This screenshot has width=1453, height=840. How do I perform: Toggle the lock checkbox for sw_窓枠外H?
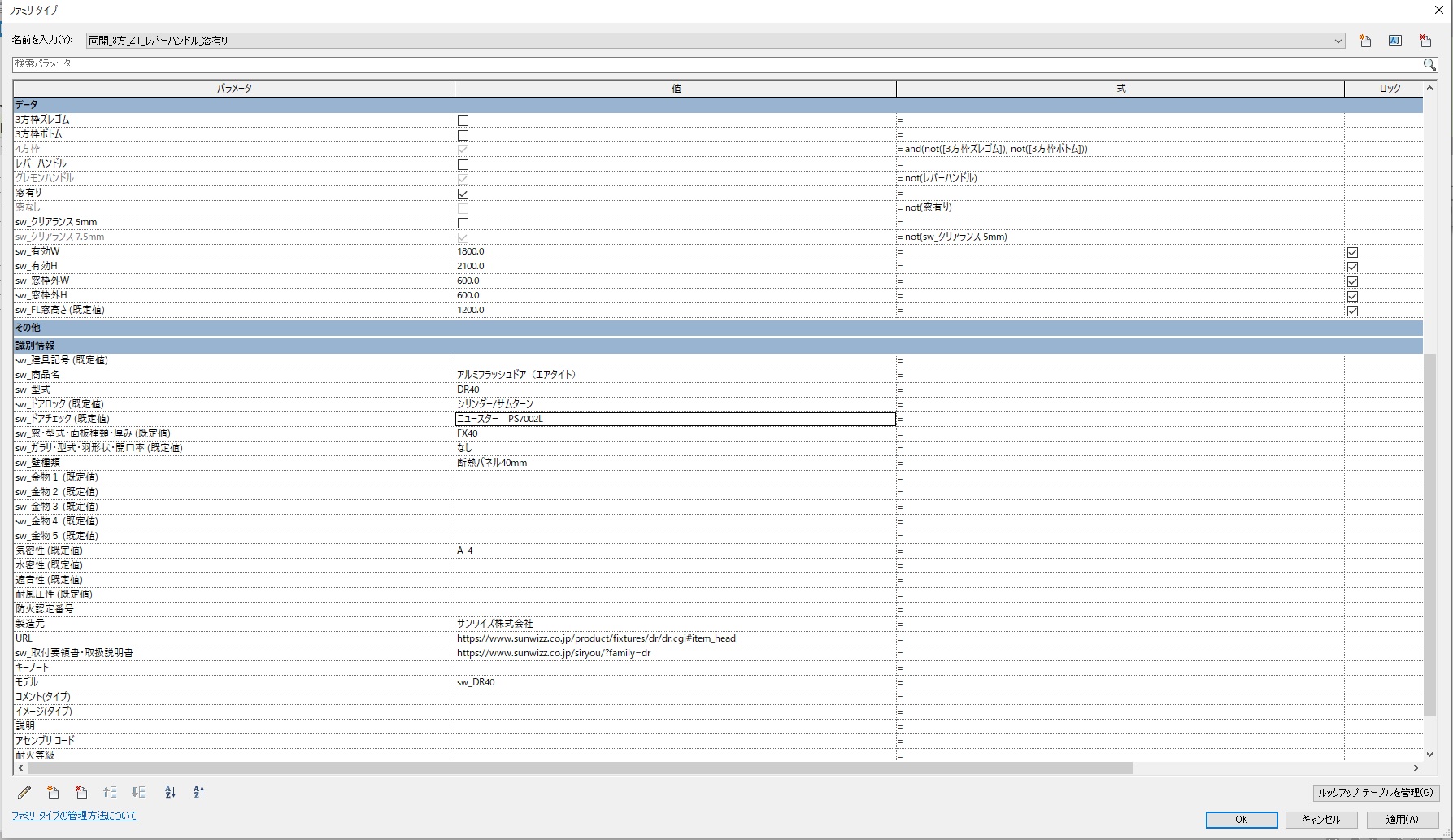coord(1352,296)
